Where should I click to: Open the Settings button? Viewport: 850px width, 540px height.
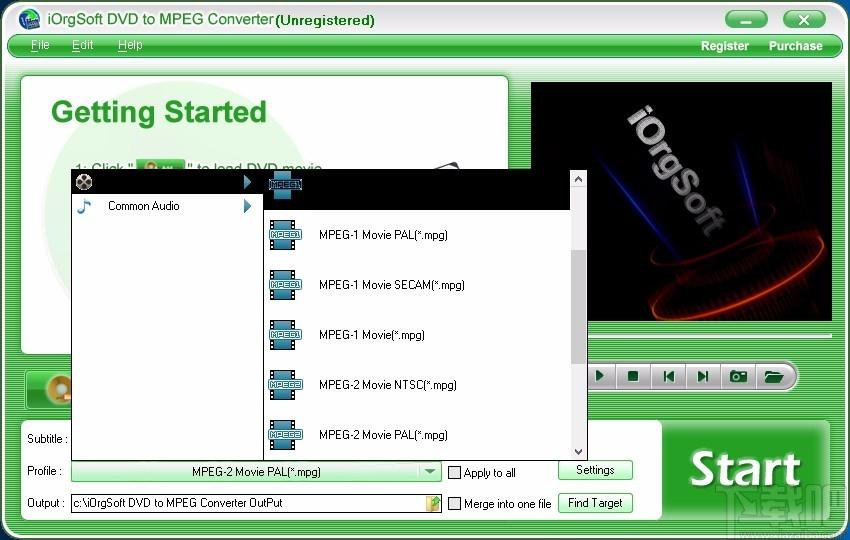click(x=595, y=470)
